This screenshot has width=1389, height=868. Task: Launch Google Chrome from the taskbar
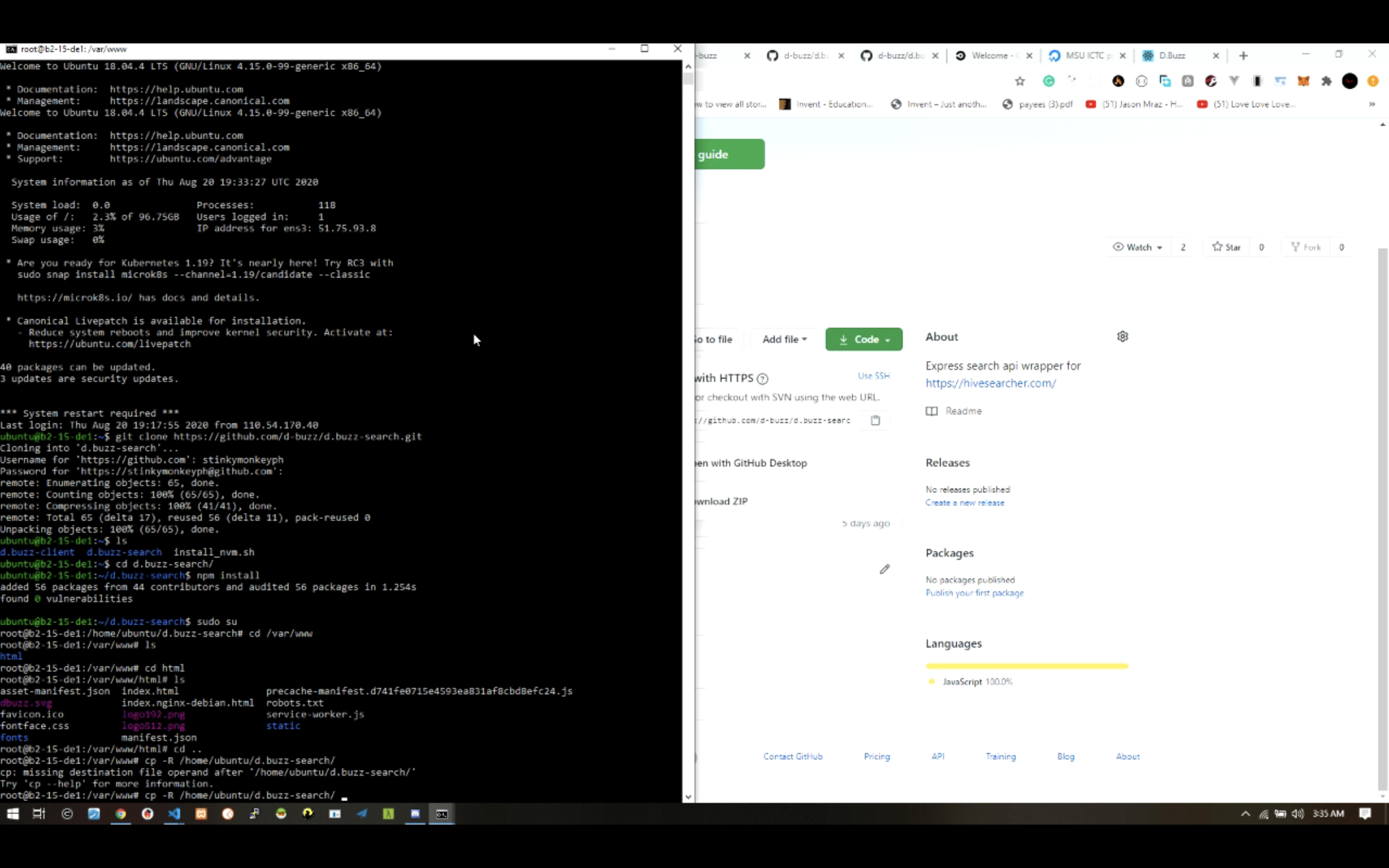point(121,814)
